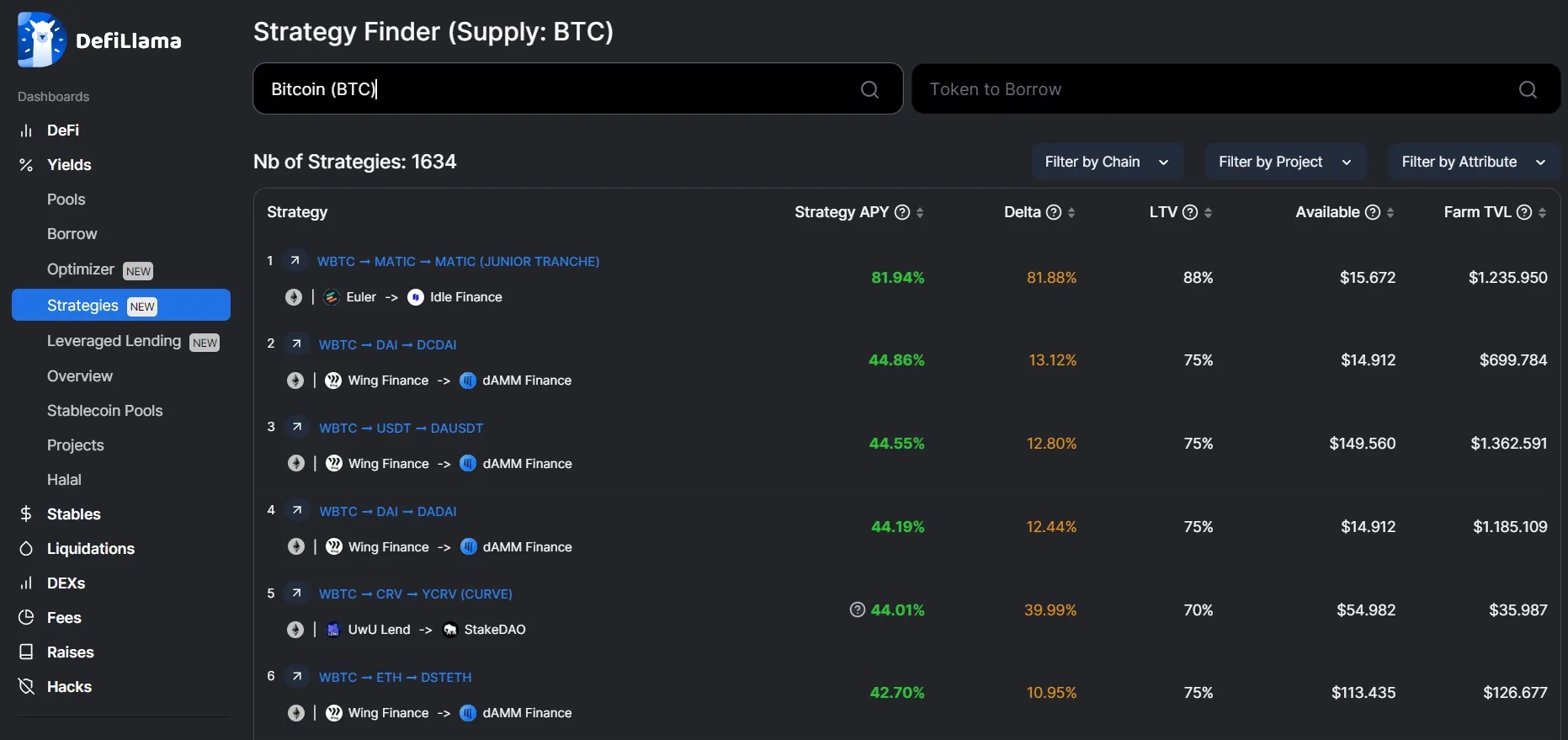Open the DEXs dashboard

coord(66,583)
